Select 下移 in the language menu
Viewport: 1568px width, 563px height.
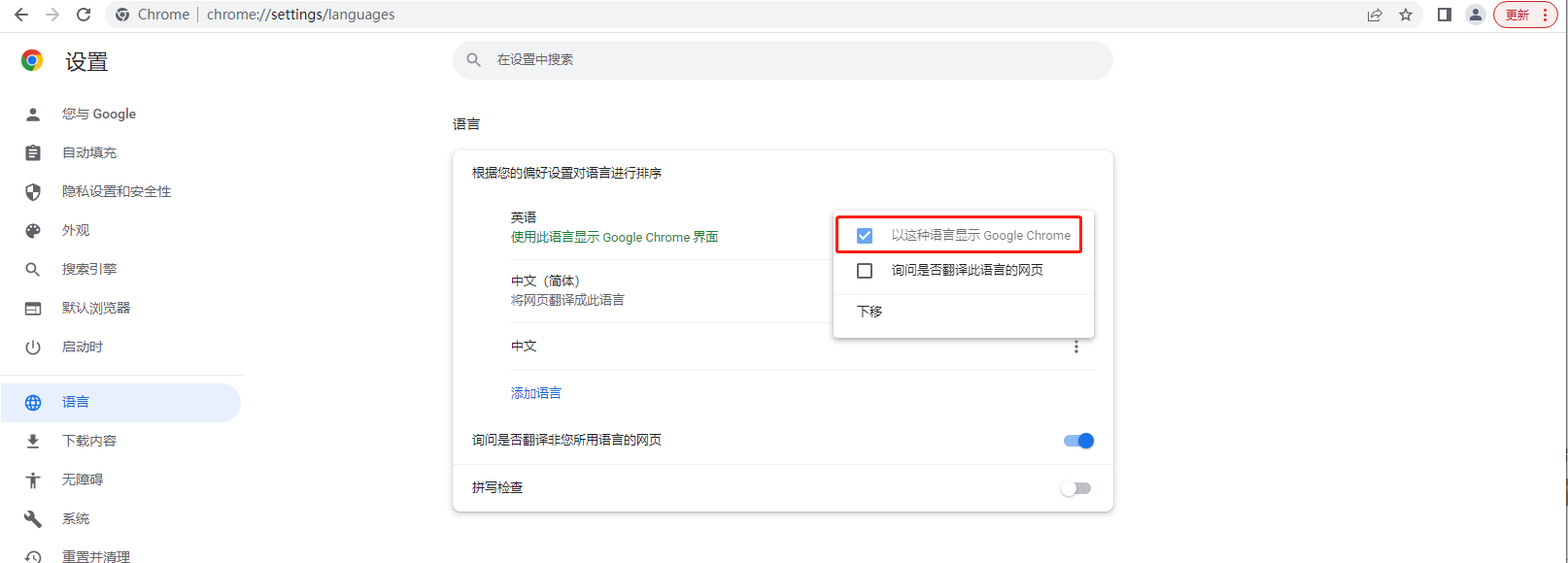click(869, 312)
